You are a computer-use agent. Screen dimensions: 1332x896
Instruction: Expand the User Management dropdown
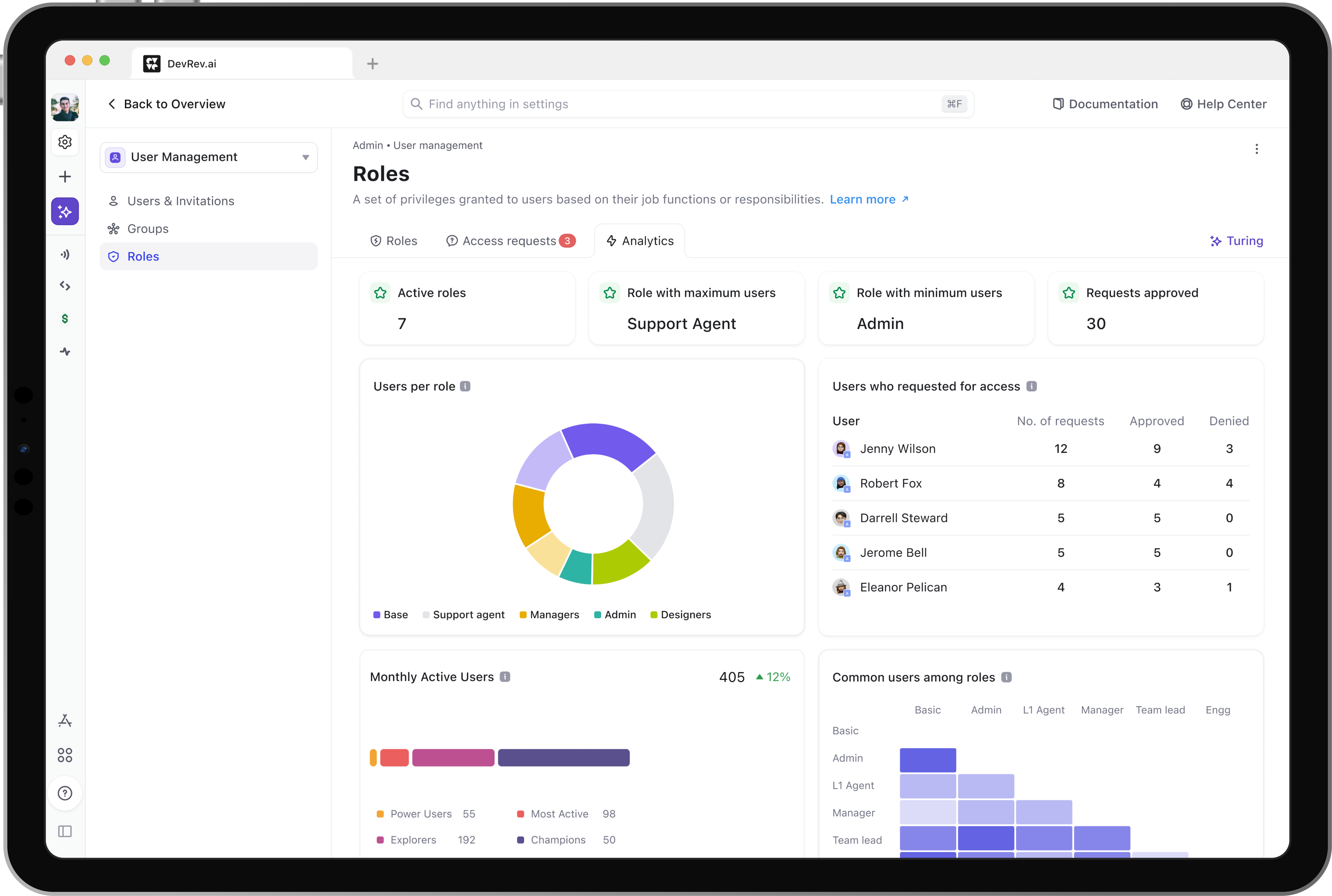coord(209,157)
